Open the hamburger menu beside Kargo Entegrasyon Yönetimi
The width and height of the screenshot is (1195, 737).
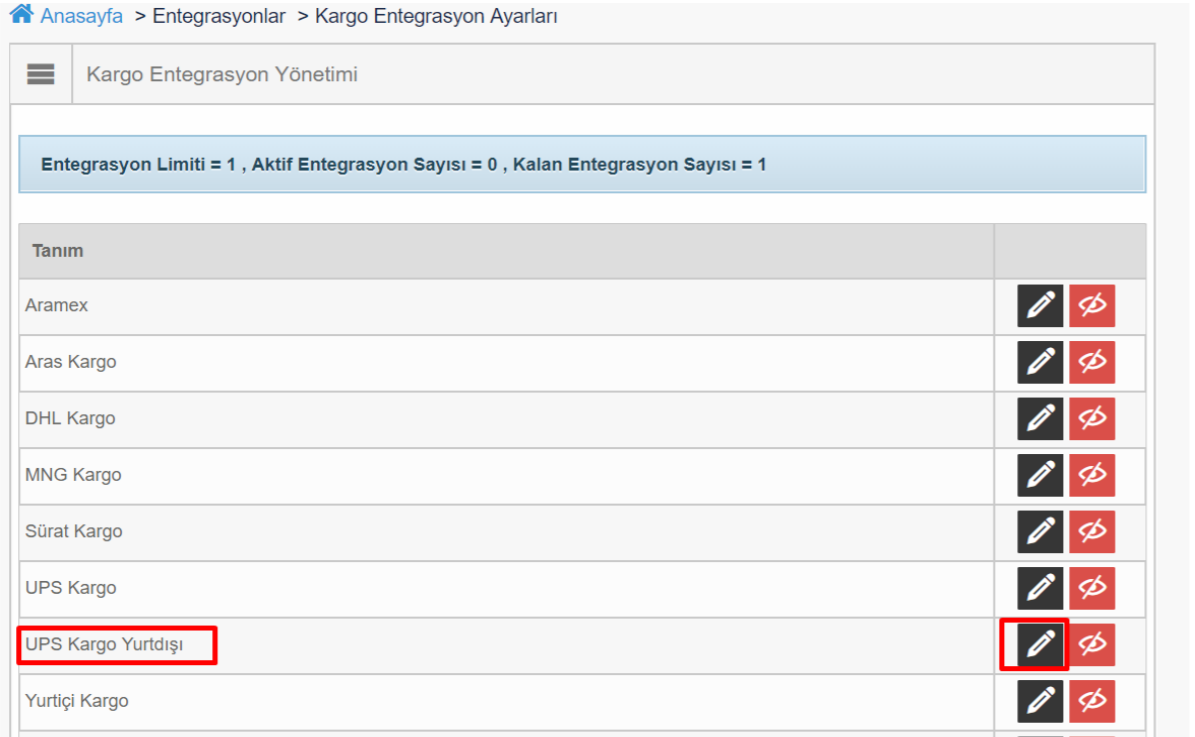(x=40, y=74)
